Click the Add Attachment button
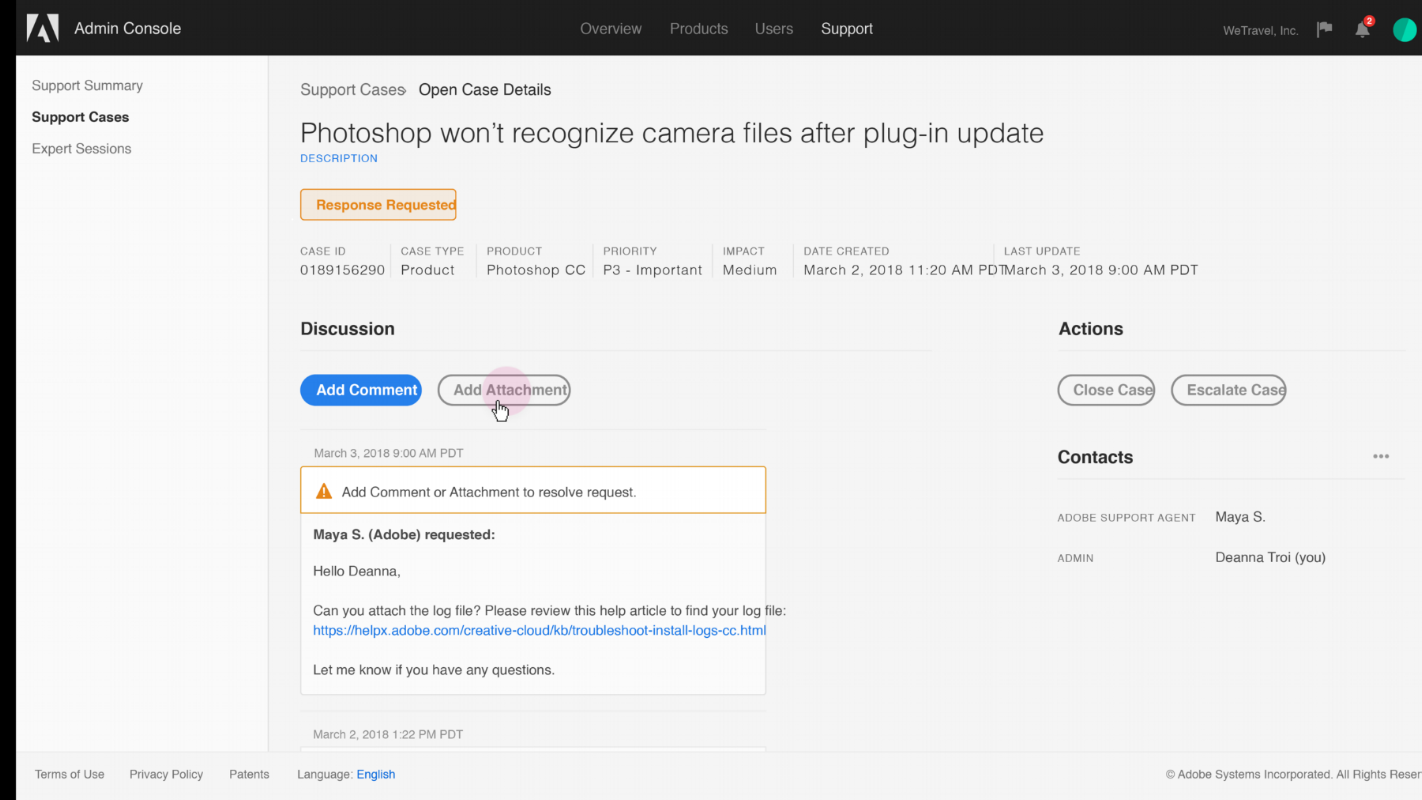The image size is (1422, 800). click(x=504, y=390)
